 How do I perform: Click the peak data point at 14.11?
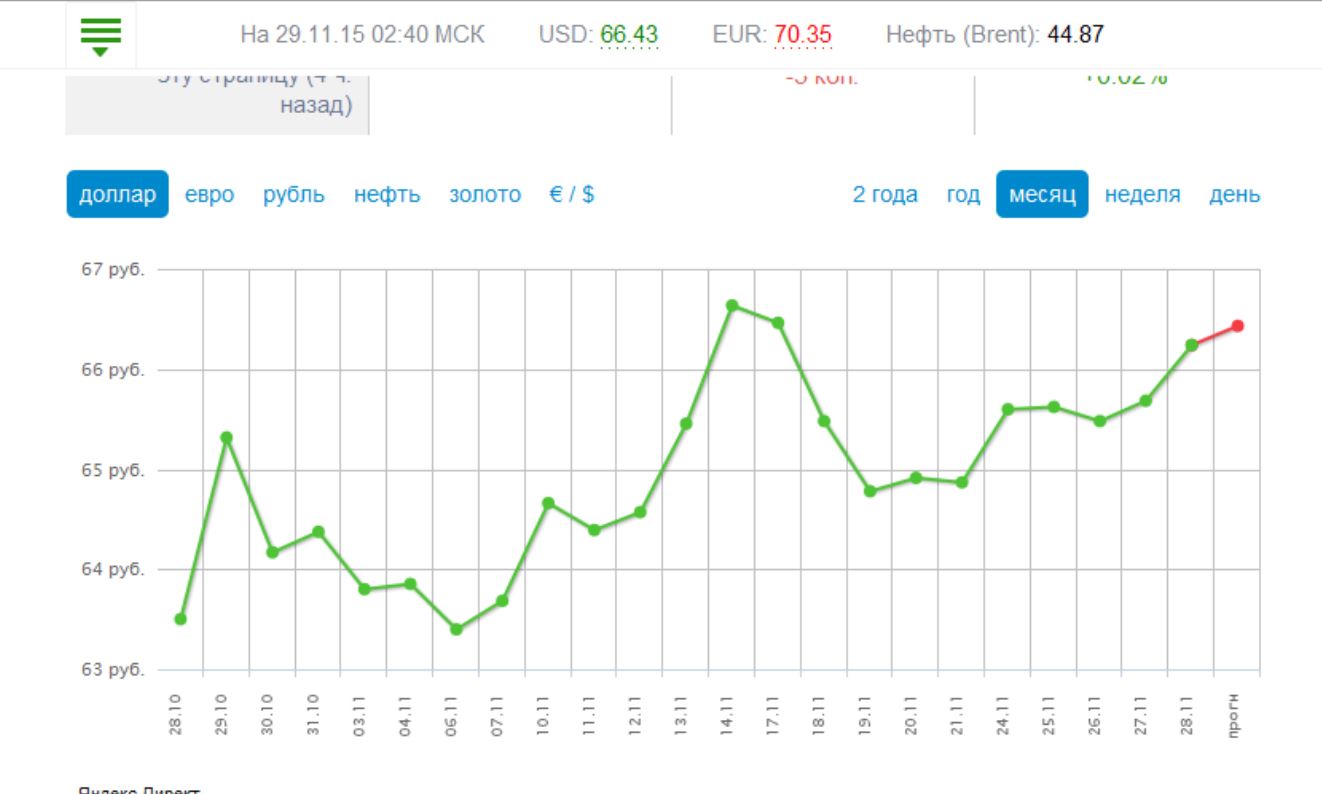[732, 305]
